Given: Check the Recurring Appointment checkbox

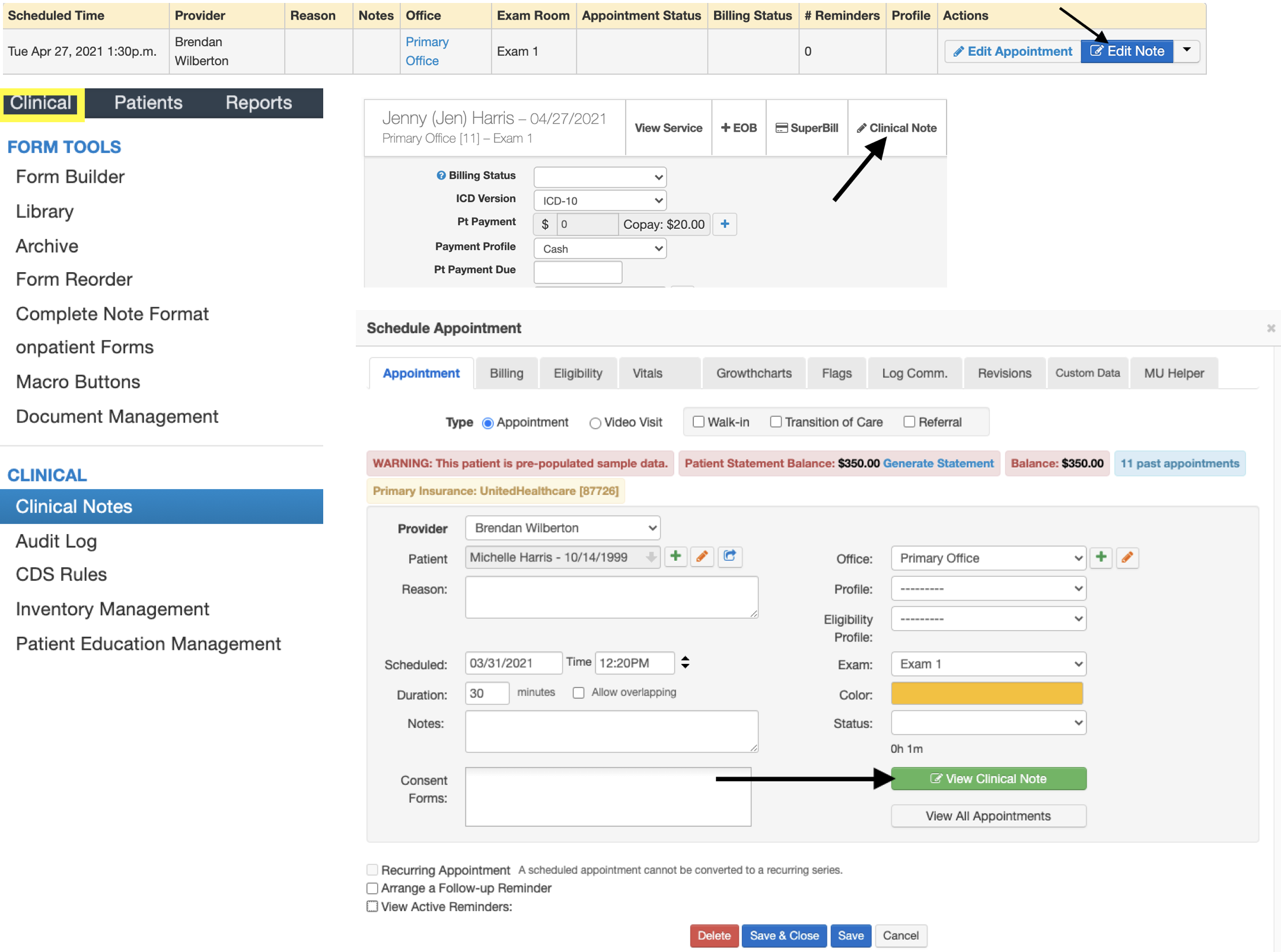Looking at the screenshot, I should (x=372, y=870).
